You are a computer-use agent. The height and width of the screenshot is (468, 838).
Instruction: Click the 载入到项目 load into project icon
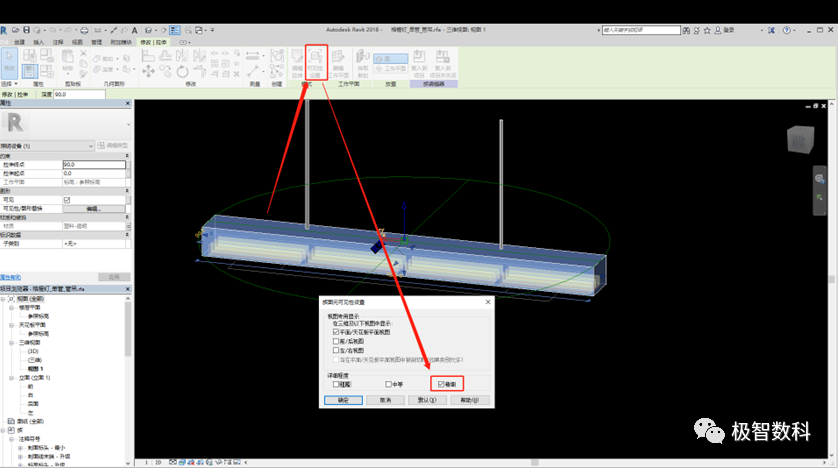[x=419, y=63]
